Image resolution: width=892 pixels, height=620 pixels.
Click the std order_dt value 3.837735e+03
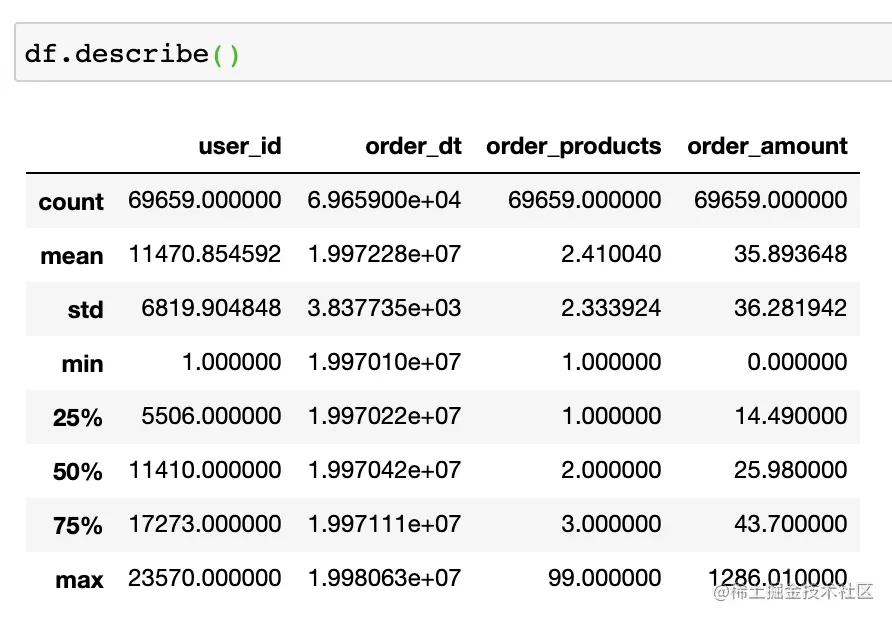tap(385, 308)
